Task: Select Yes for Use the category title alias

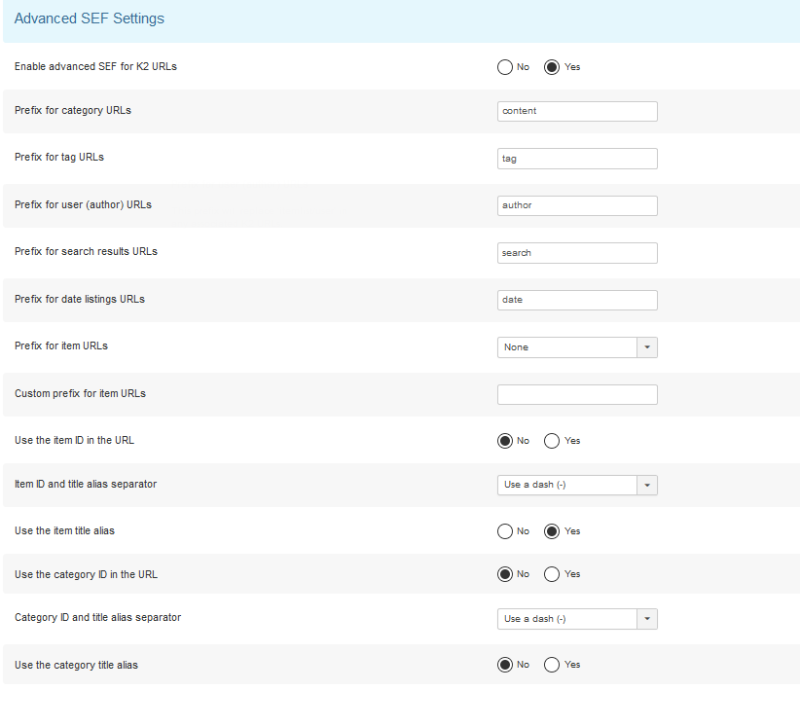Action: pyautogui.click(x=552, y=665)
